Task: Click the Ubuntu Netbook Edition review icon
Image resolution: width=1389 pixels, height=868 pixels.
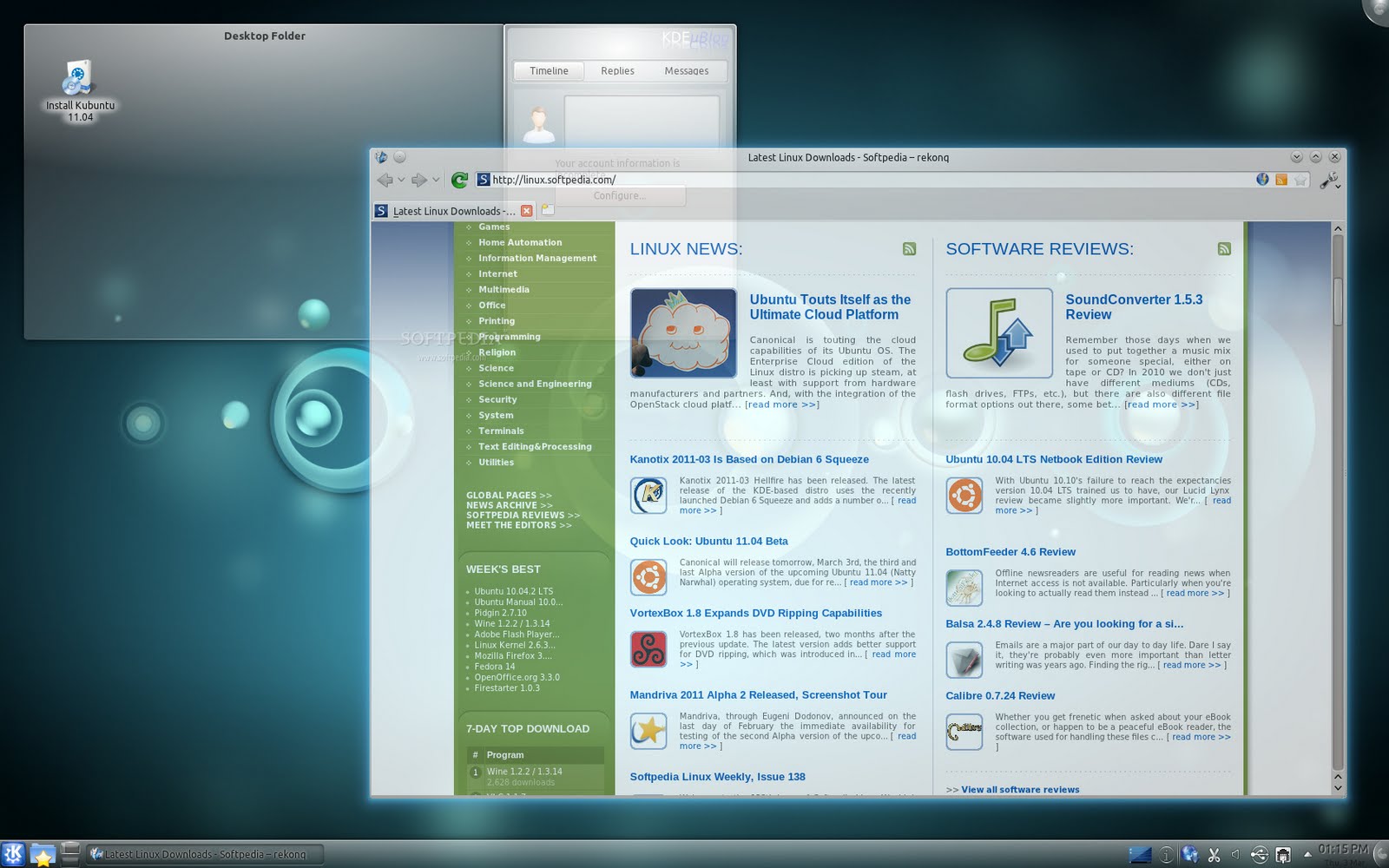Action: pos(964,496)
